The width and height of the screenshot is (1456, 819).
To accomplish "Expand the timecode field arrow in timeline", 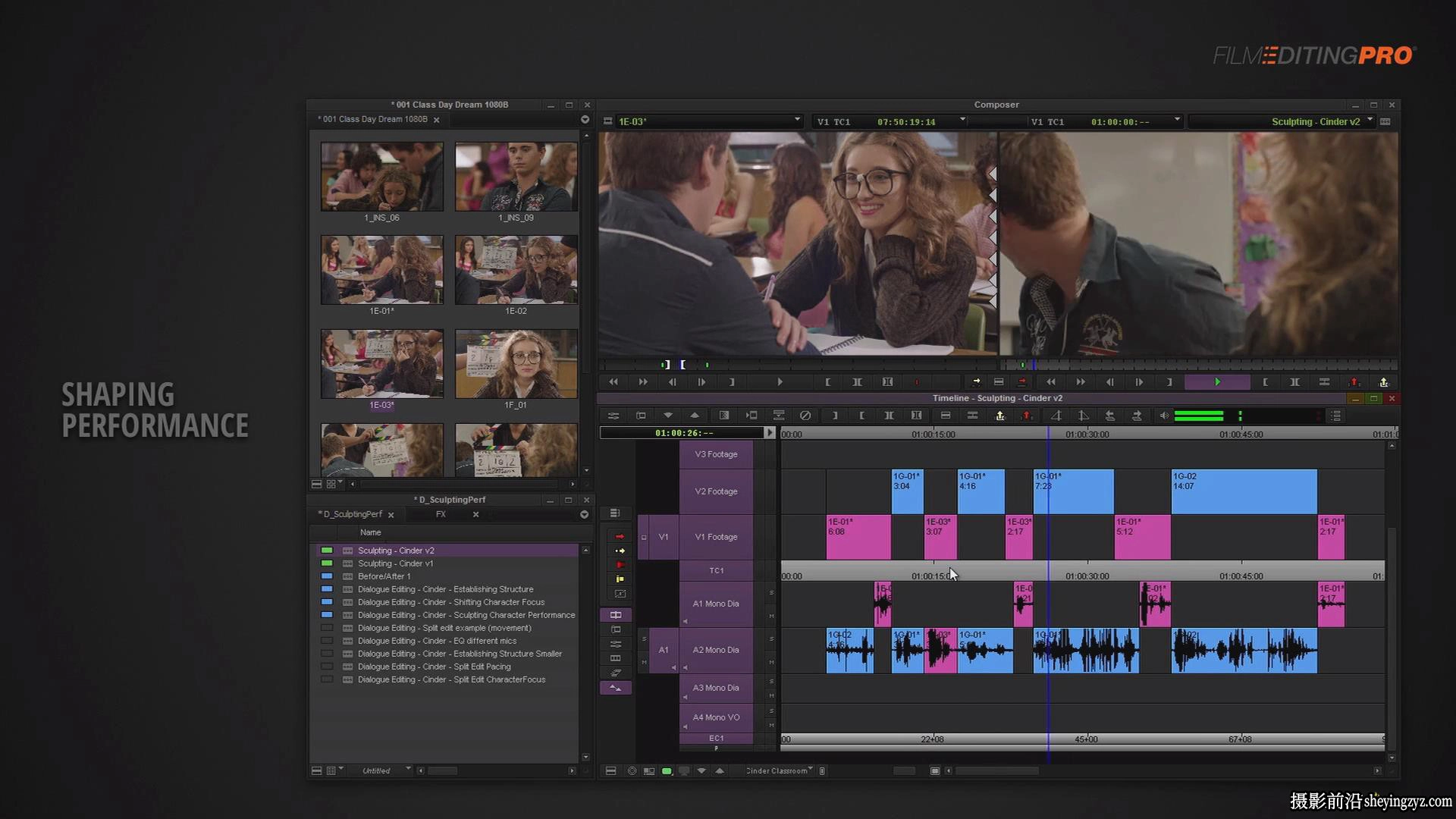I will tap(770, 433).
